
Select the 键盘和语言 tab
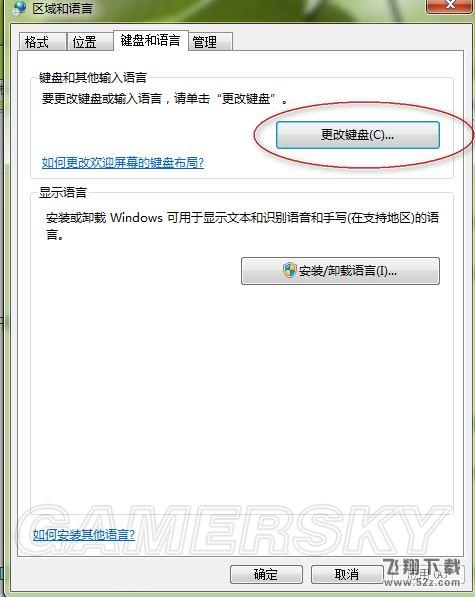[151, 40]
